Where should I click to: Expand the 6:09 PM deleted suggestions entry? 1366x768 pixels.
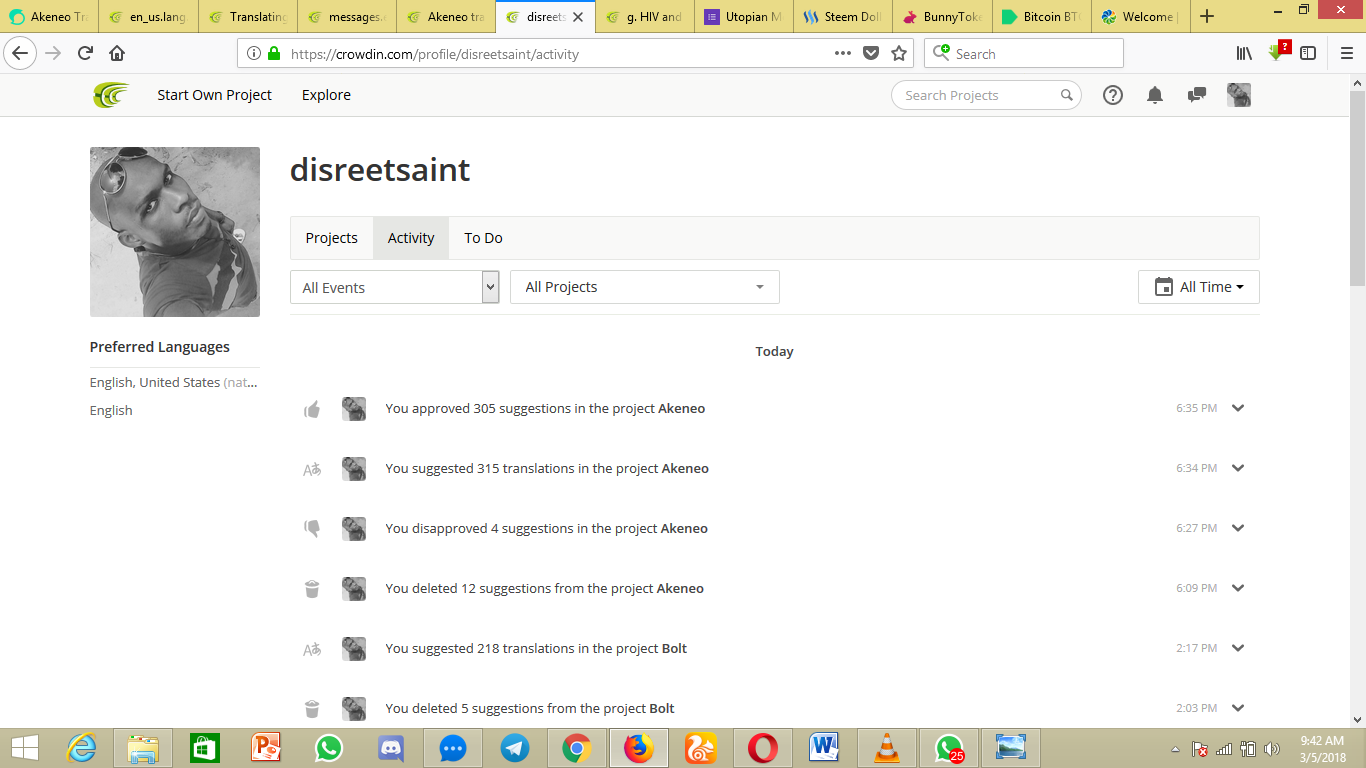coord(1238,588)
